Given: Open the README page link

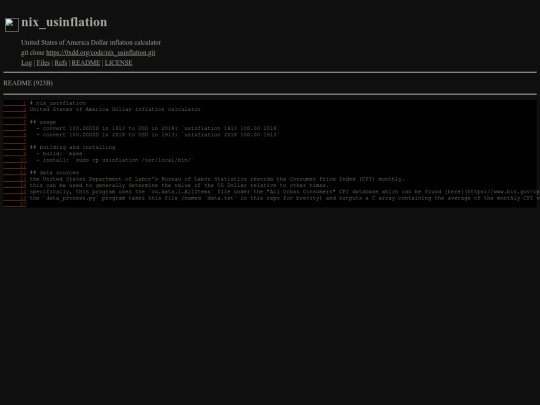Looking at the screenshot, I should [x=86, y=63].
